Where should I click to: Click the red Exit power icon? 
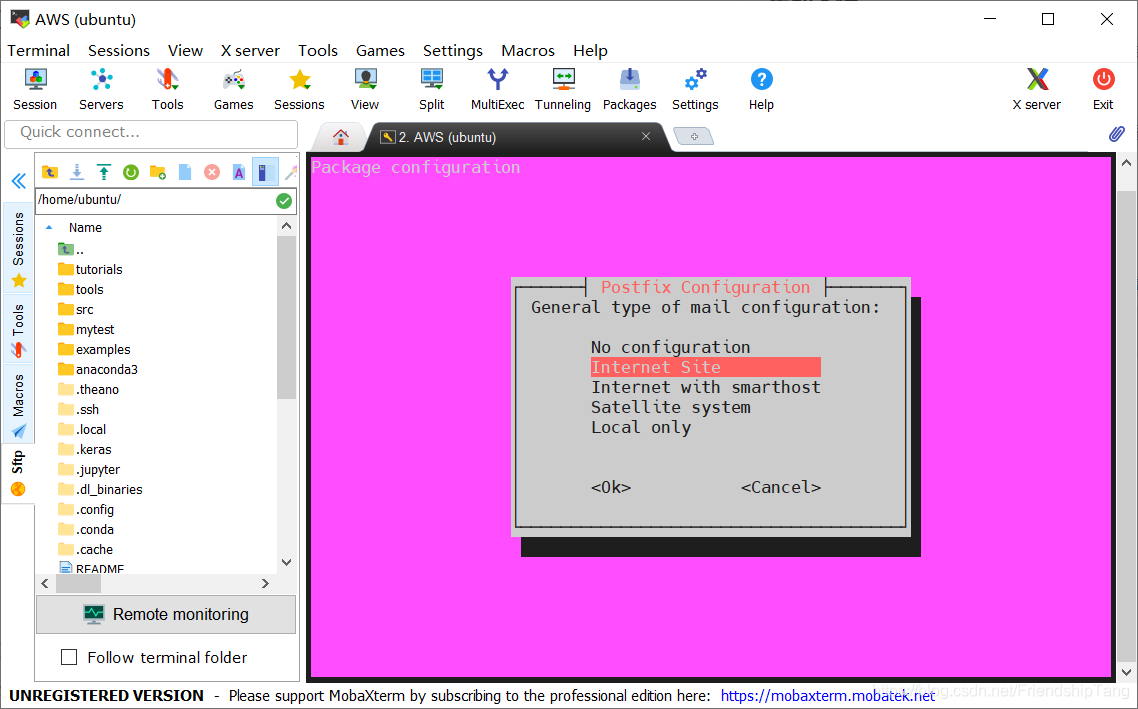click(x=1103, y=89)
